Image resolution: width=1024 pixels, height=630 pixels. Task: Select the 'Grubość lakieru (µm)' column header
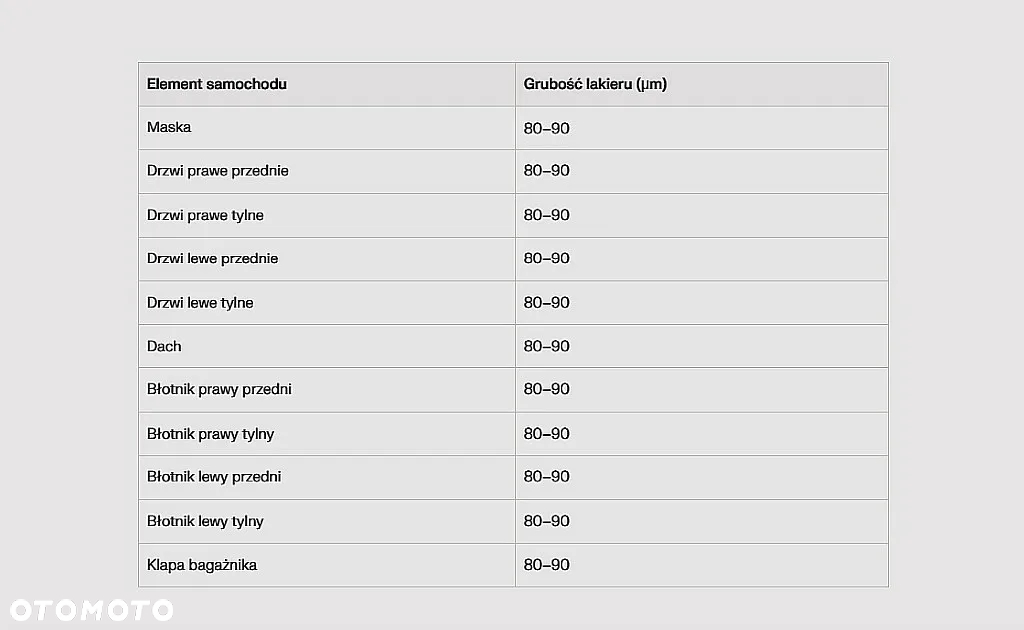(595, 84)
